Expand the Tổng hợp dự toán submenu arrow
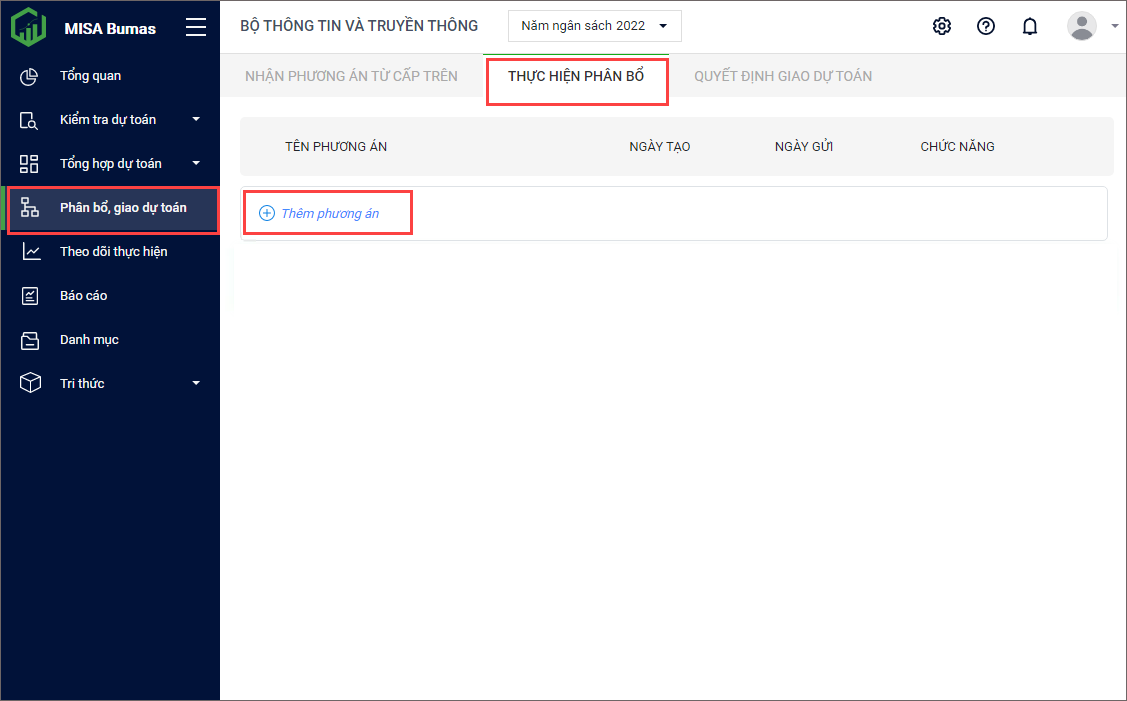Viewport: 1127px width, 701px height. [x=196, y=164]
